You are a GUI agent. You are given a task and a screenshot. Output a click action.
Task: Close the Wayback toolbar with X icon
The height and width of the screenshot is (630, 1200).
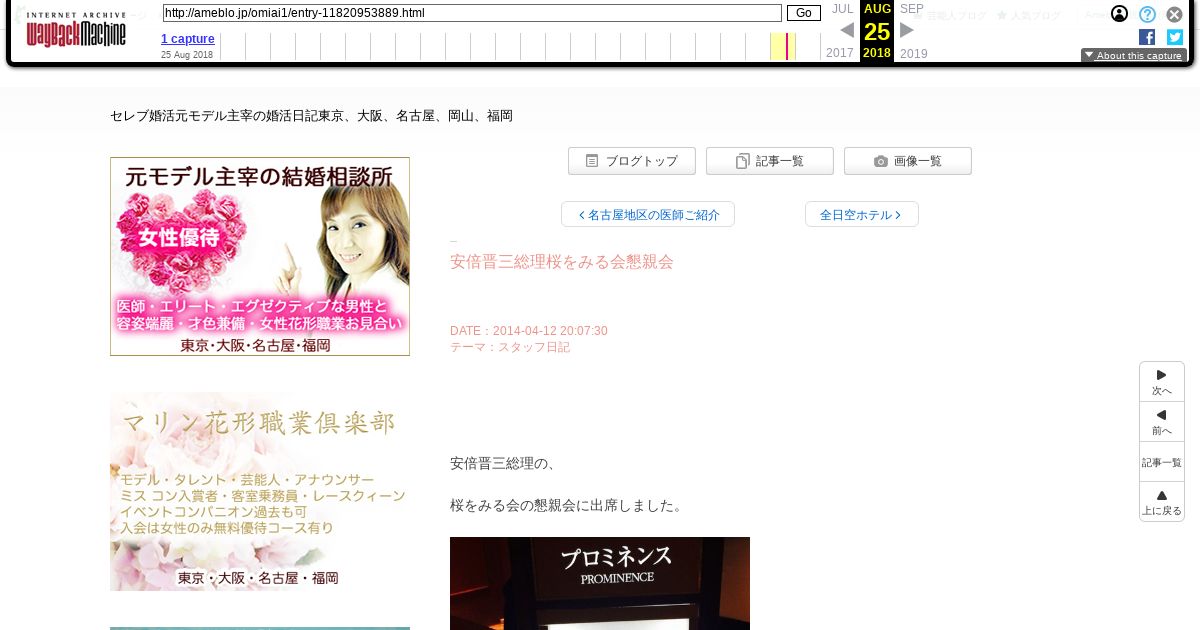tap(1174, 14)
